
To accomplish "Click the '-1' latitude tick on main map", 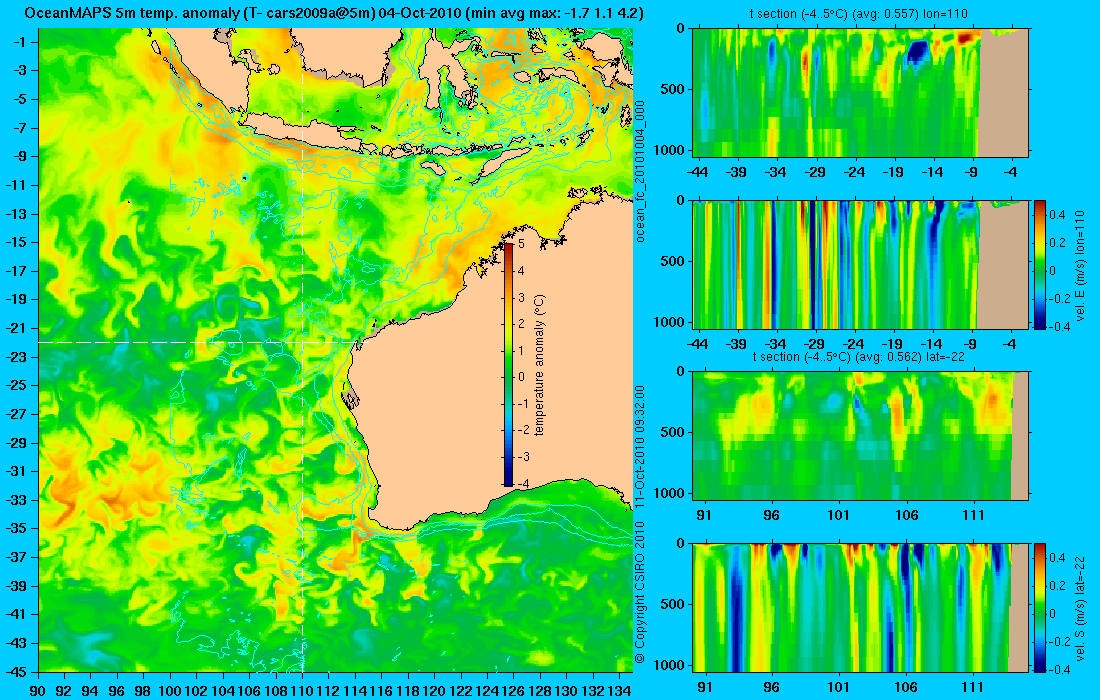I will (20, 42).
